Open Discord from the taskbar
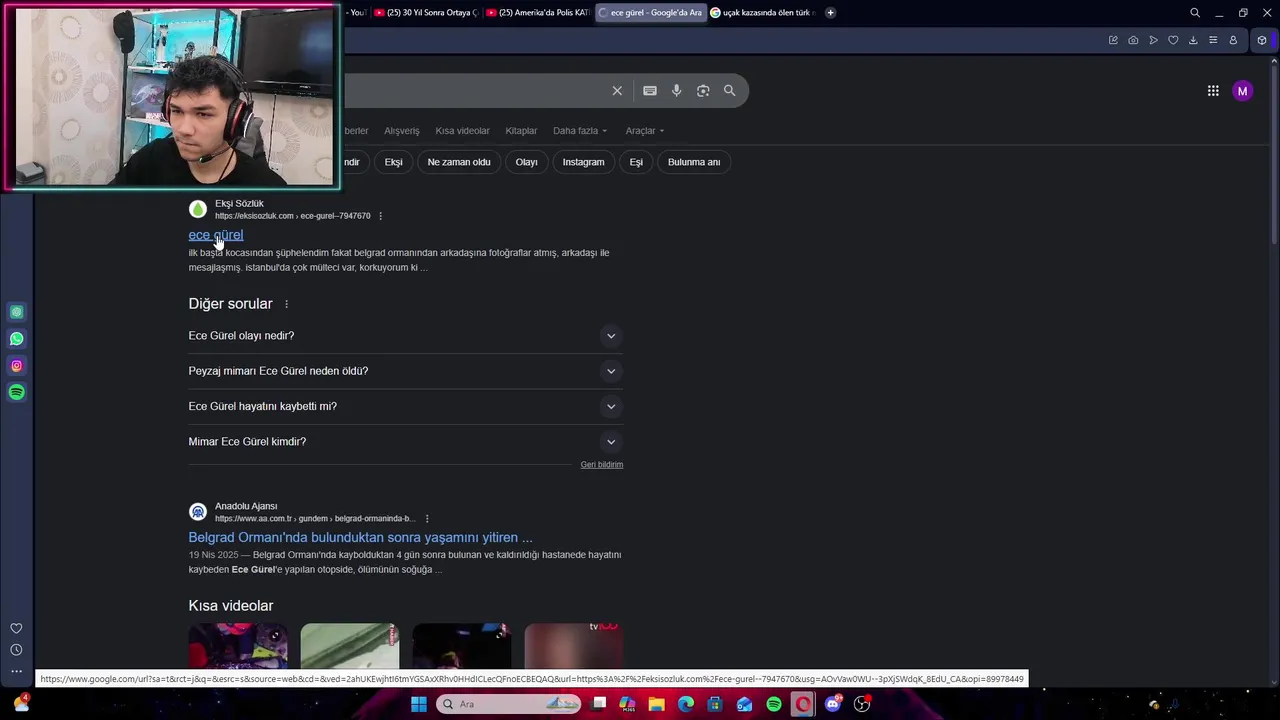1280x720 pixels. click(833, 704)
